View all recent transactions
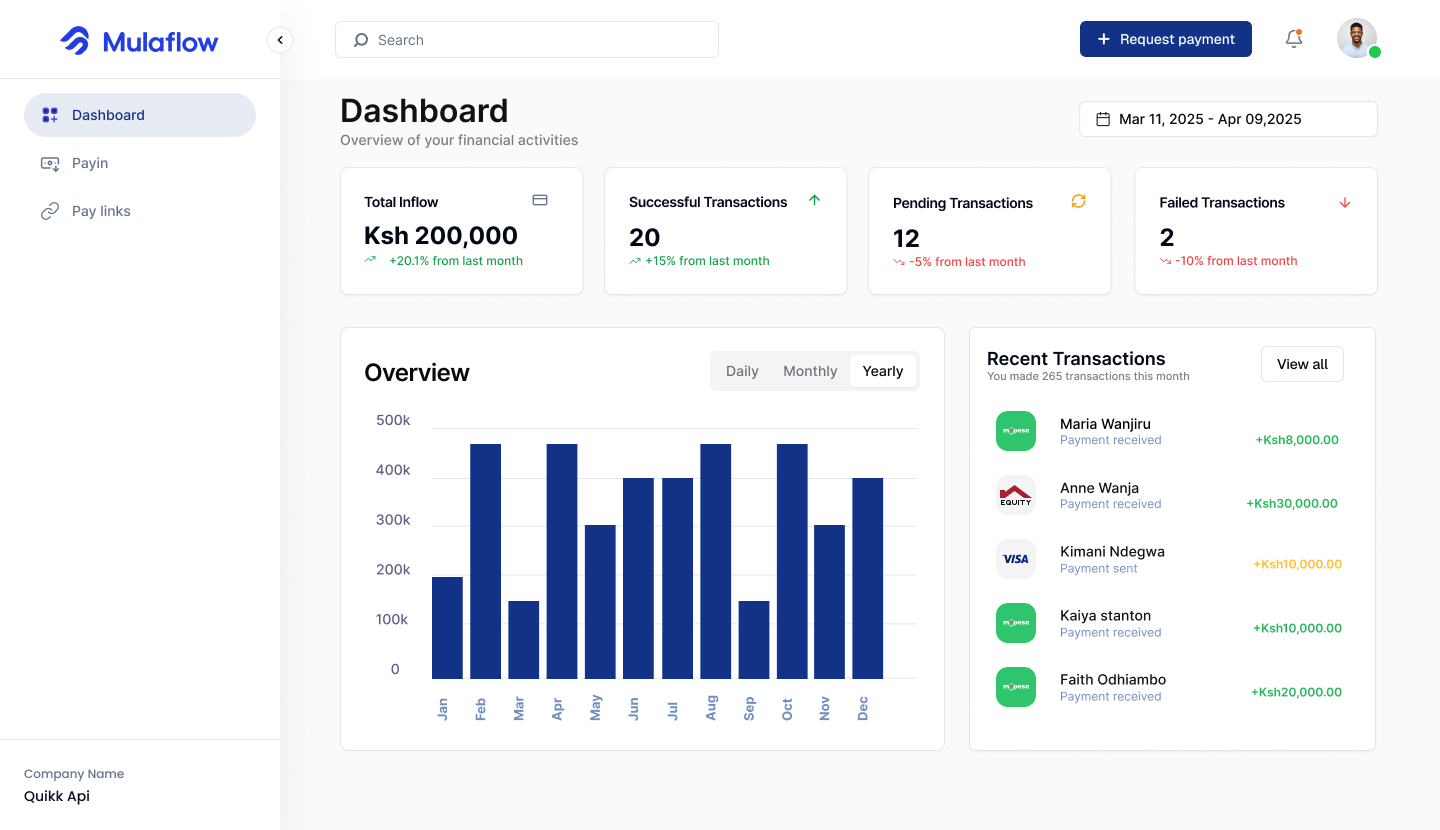The image size is (1440, 830). [x=1302, y=363]
